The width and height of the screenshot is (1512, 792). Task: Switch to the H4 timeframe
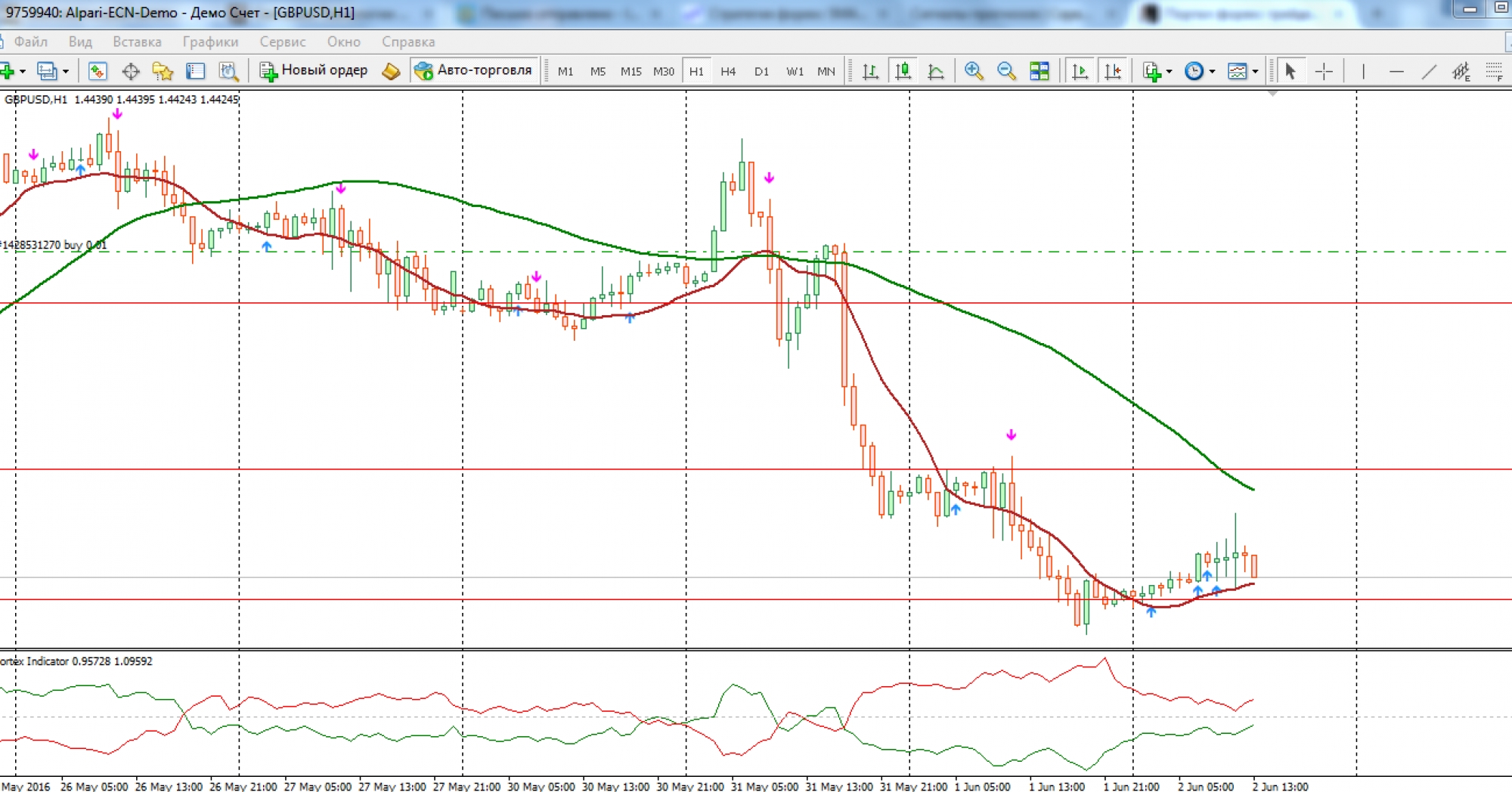coord(728,71)
